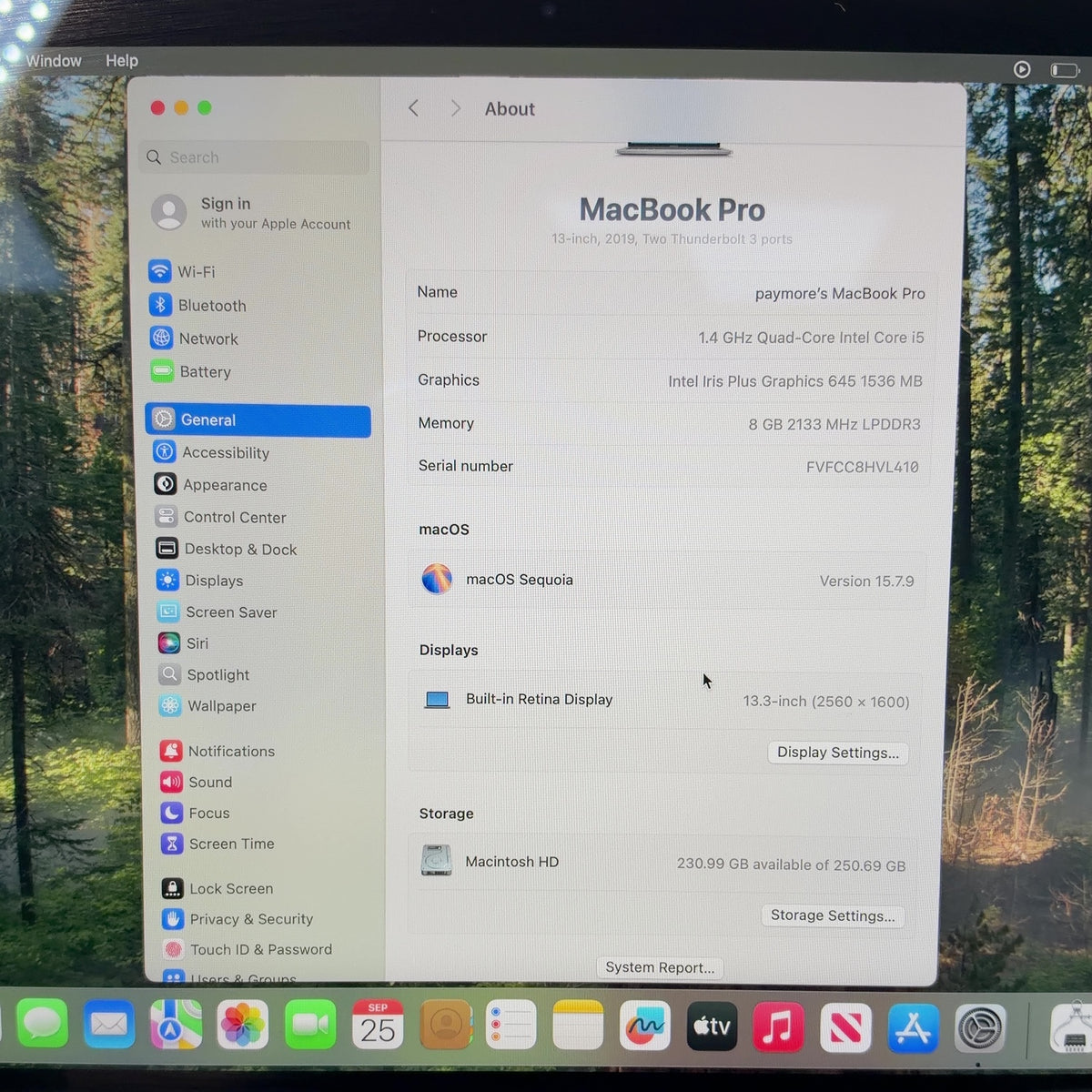Open the Help menu

122,61
